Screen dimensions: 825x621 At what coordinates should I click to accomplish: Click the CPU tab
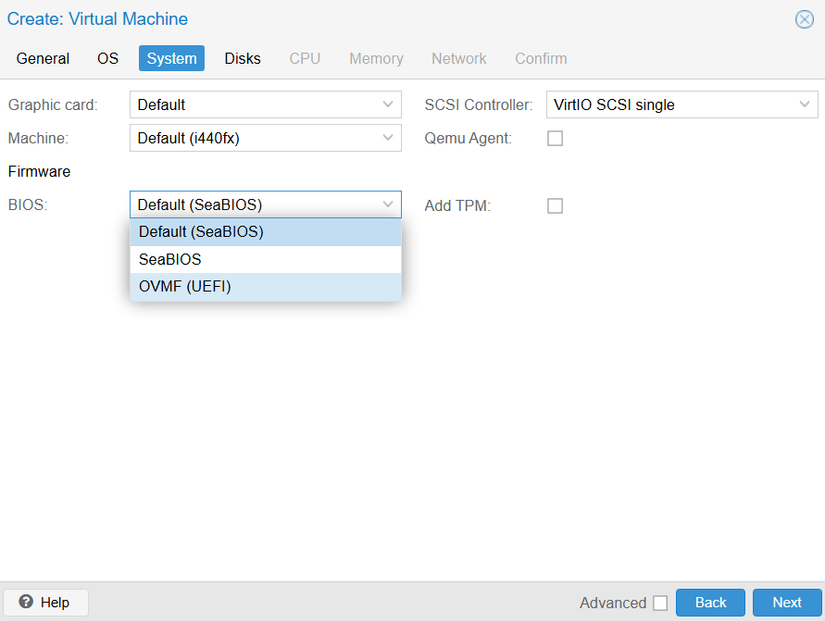(x=305, y=58)
